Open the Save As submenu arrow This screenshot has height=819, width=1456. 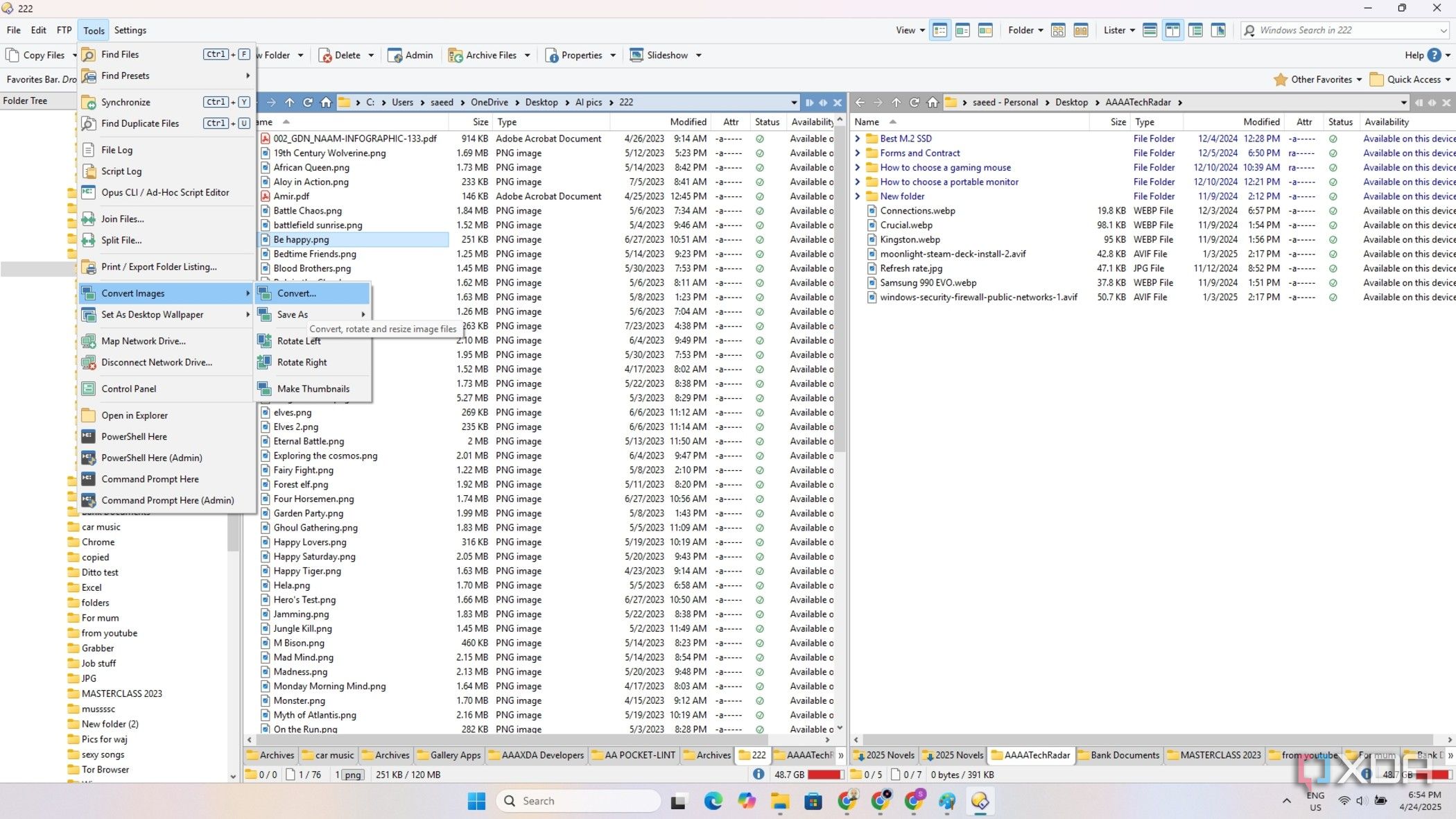(x=363, y=315)
